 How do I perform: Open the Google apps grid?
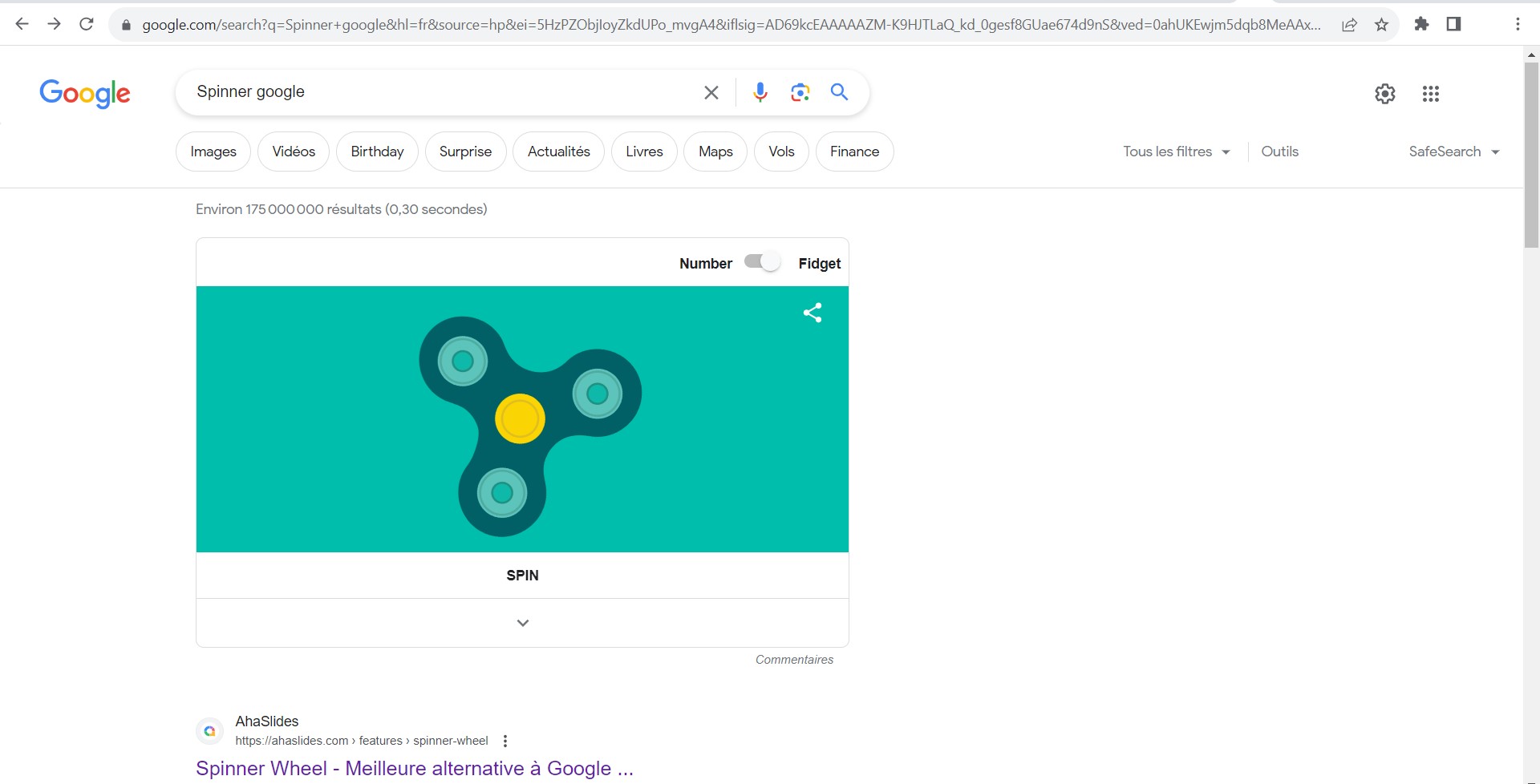1430,94
